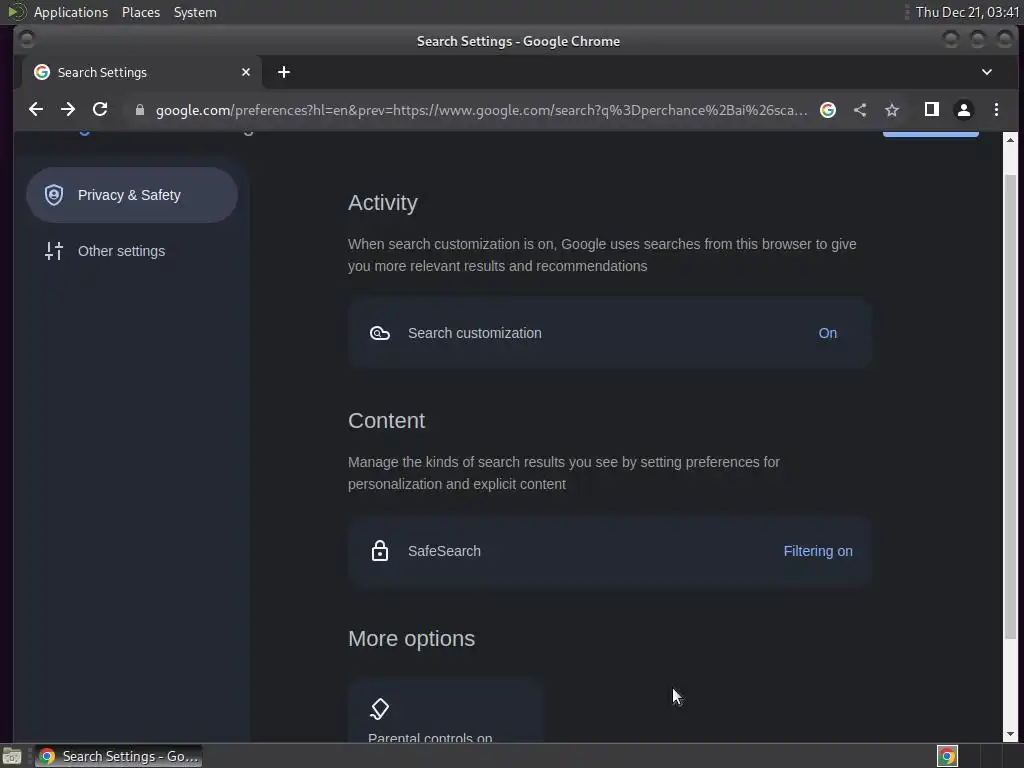Select Privacy & Safety in sidebar
This screenshot has height=768, width=1024.
pyautogui.click(x=132, y=195)
